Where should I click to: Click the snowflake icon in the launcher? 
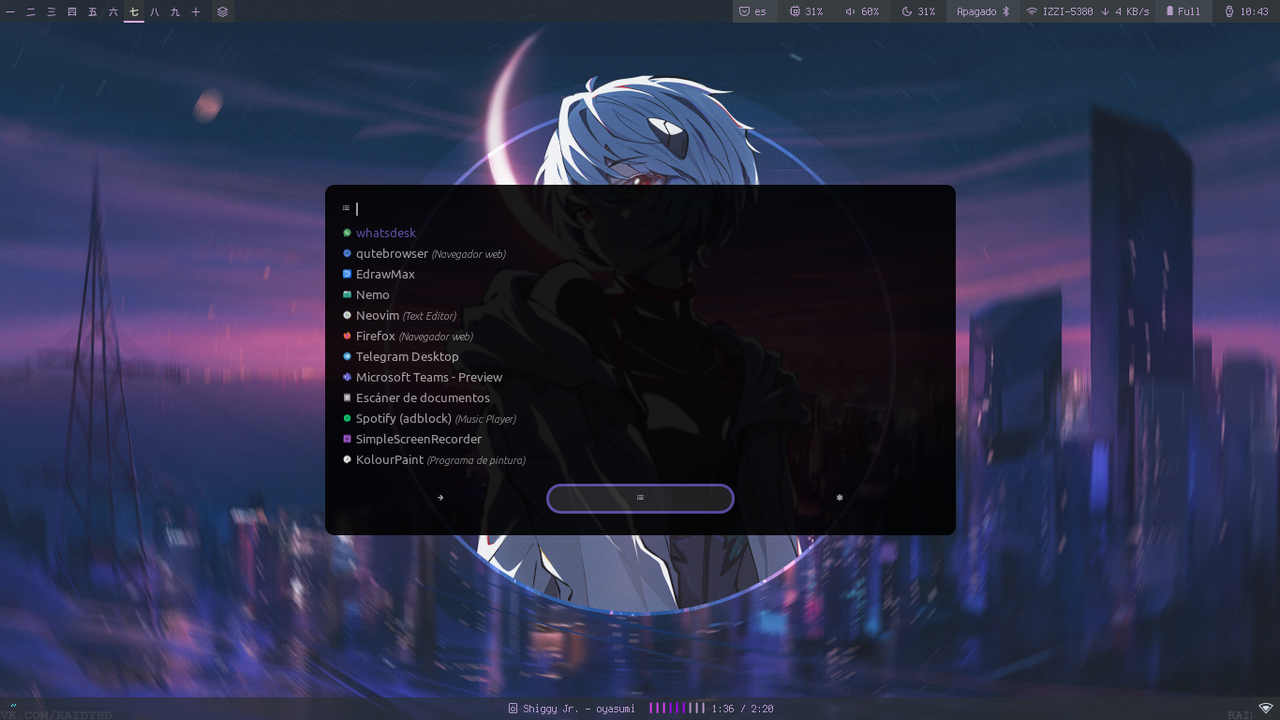pyautogui.click(x=839, y=497)
